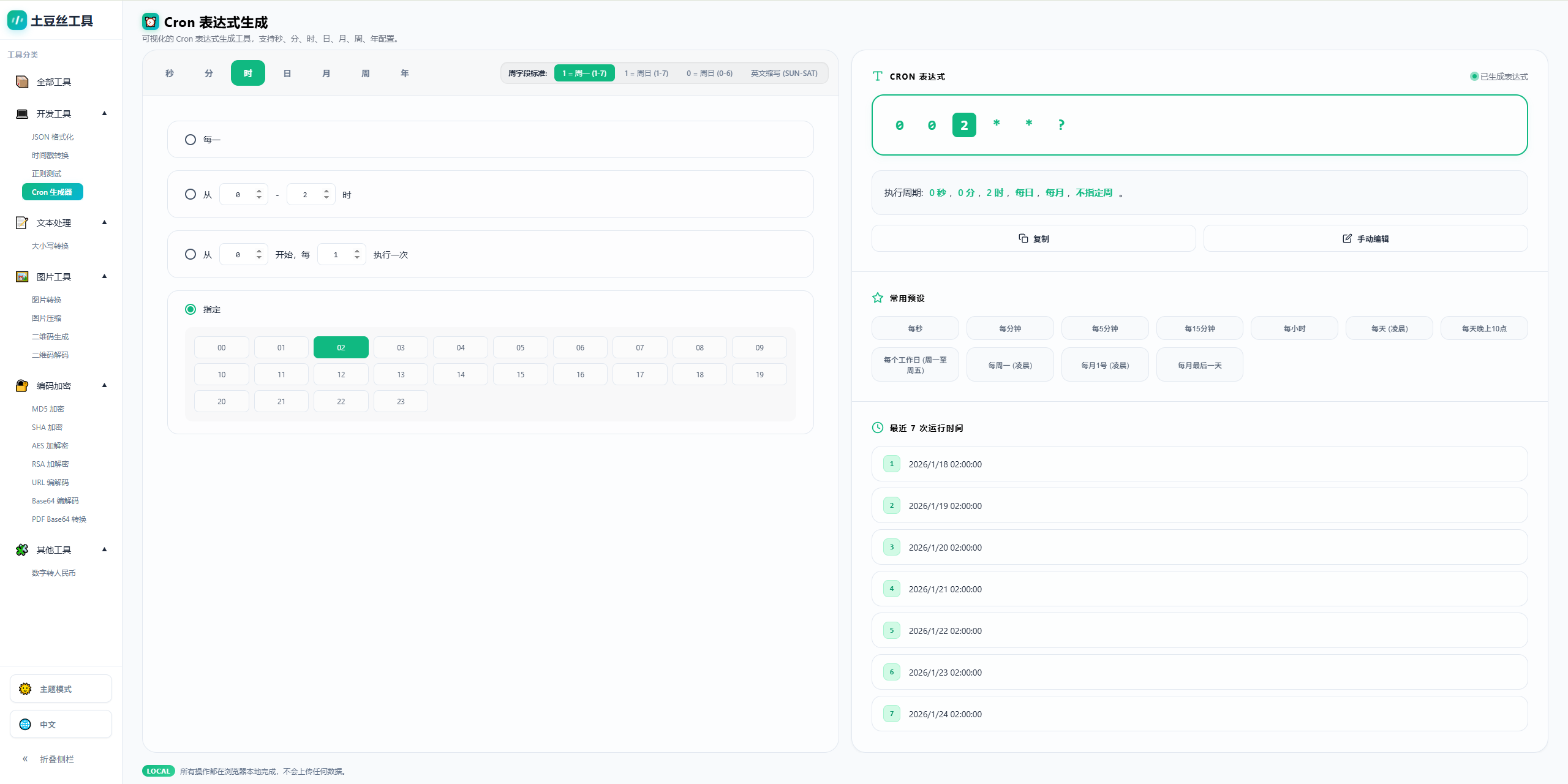Click the collapse sidebar chevron icon
1568x784 pixels.
[x=25, y=759]
